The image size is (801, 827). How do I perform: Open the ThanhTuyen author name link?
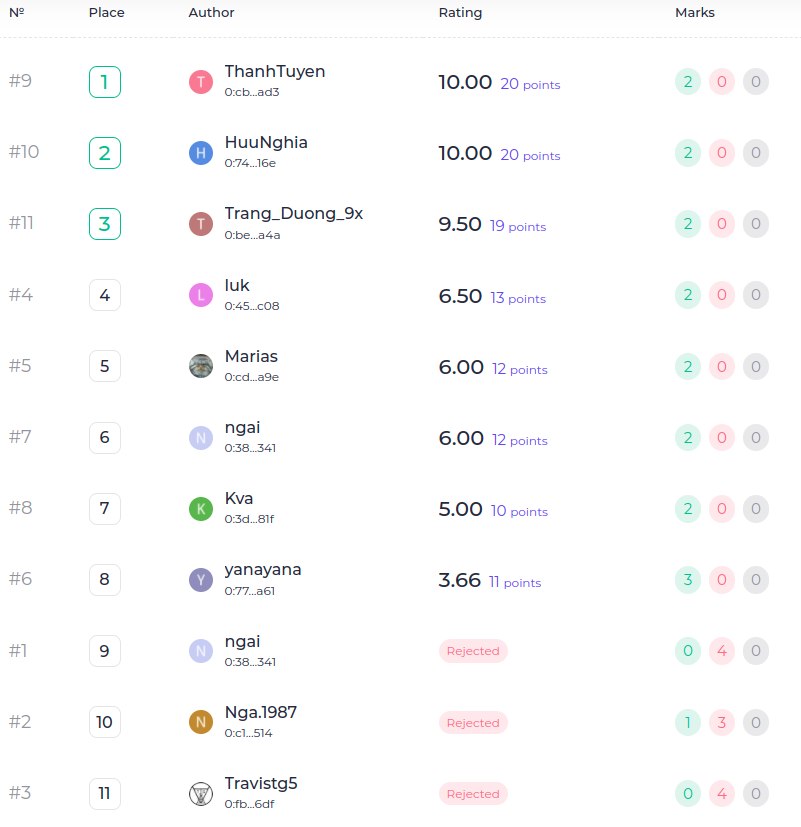click(274, 71)
